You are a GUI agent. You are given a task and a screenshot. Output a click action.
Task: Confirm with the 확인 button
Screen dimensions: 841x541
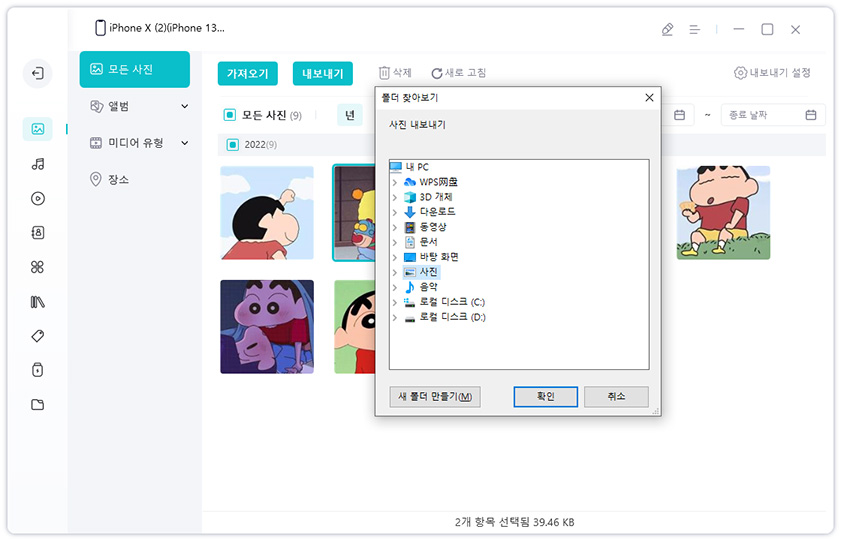(545, 397)
